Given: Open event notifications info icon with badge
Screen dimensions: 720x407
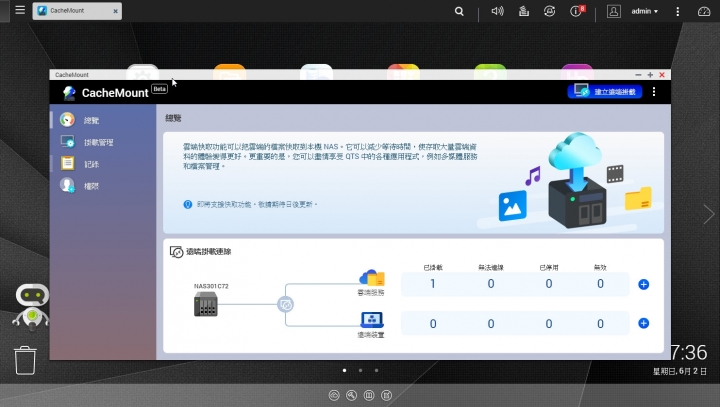Looking at the screenshot, I should coord(577,11).
